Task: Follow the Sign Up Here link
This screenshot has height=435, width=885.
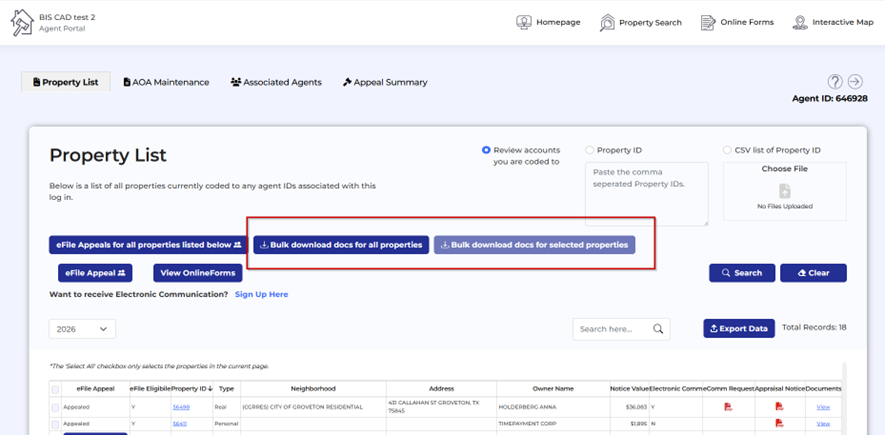Action: (x=261, y=295)
